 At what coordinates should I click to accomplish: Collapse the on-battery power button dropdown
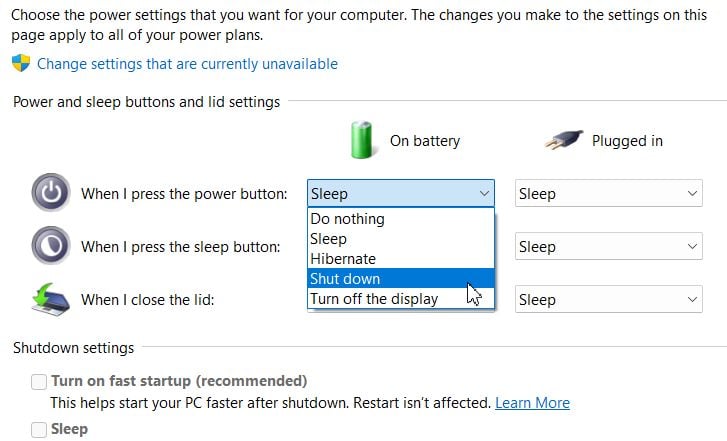(x=401, y=193)
